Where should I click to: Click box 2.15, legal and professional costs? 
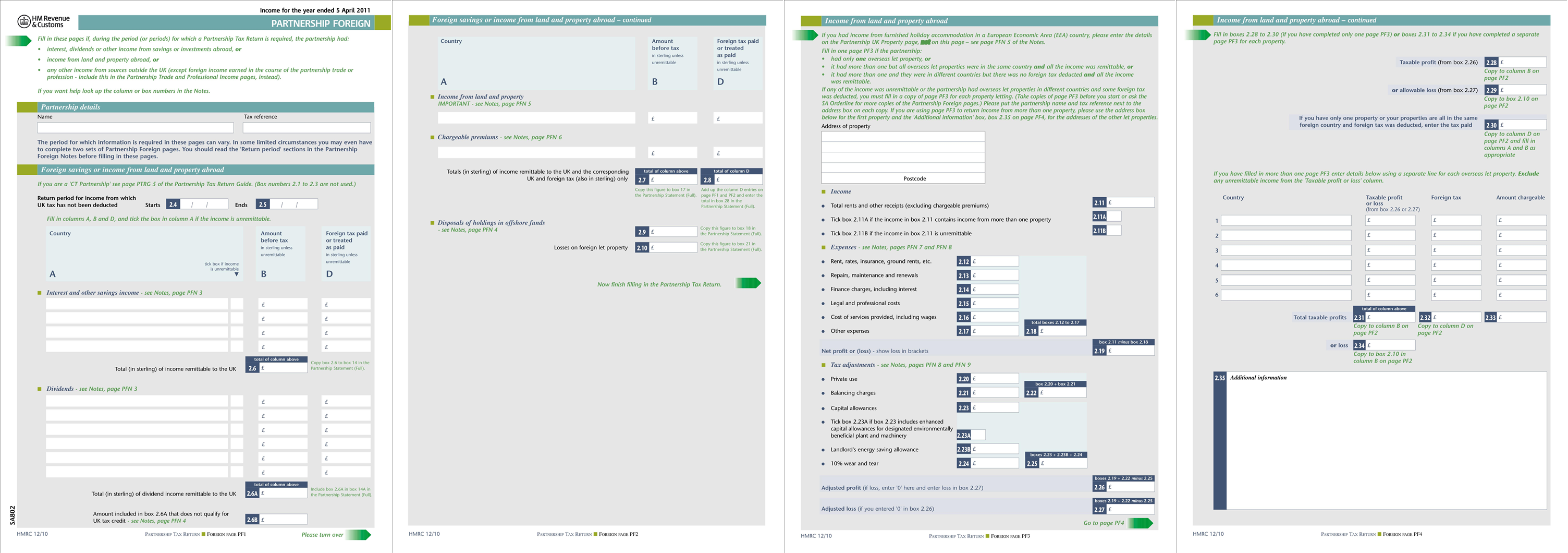click(x=995, y=303)
